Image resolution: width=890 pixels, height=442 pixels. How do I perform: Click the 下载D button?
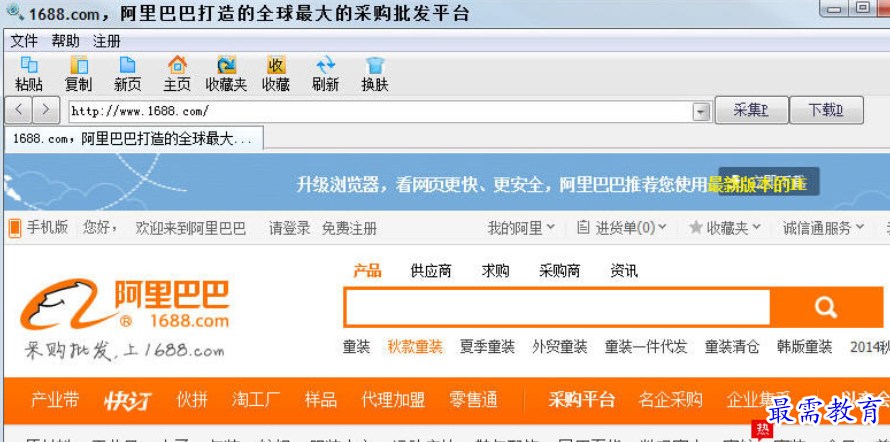(x=826, y=110)
